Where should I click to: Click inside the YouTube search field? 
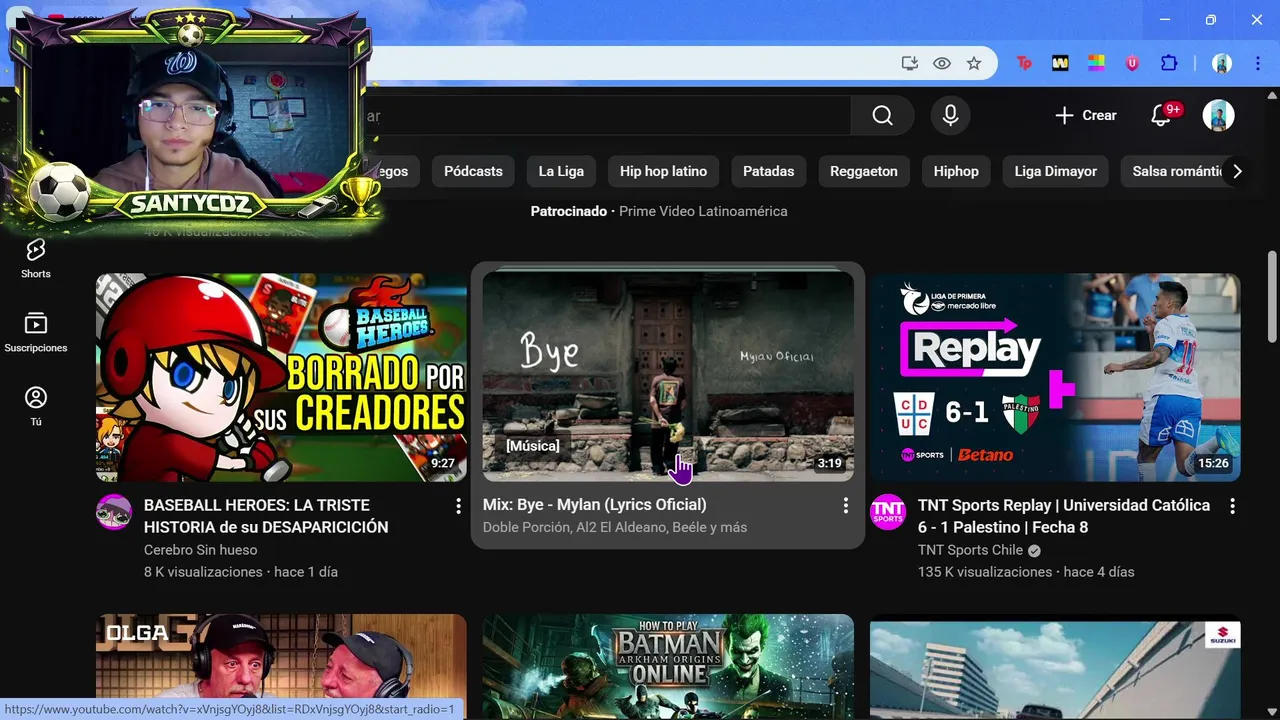pos(610,115)
